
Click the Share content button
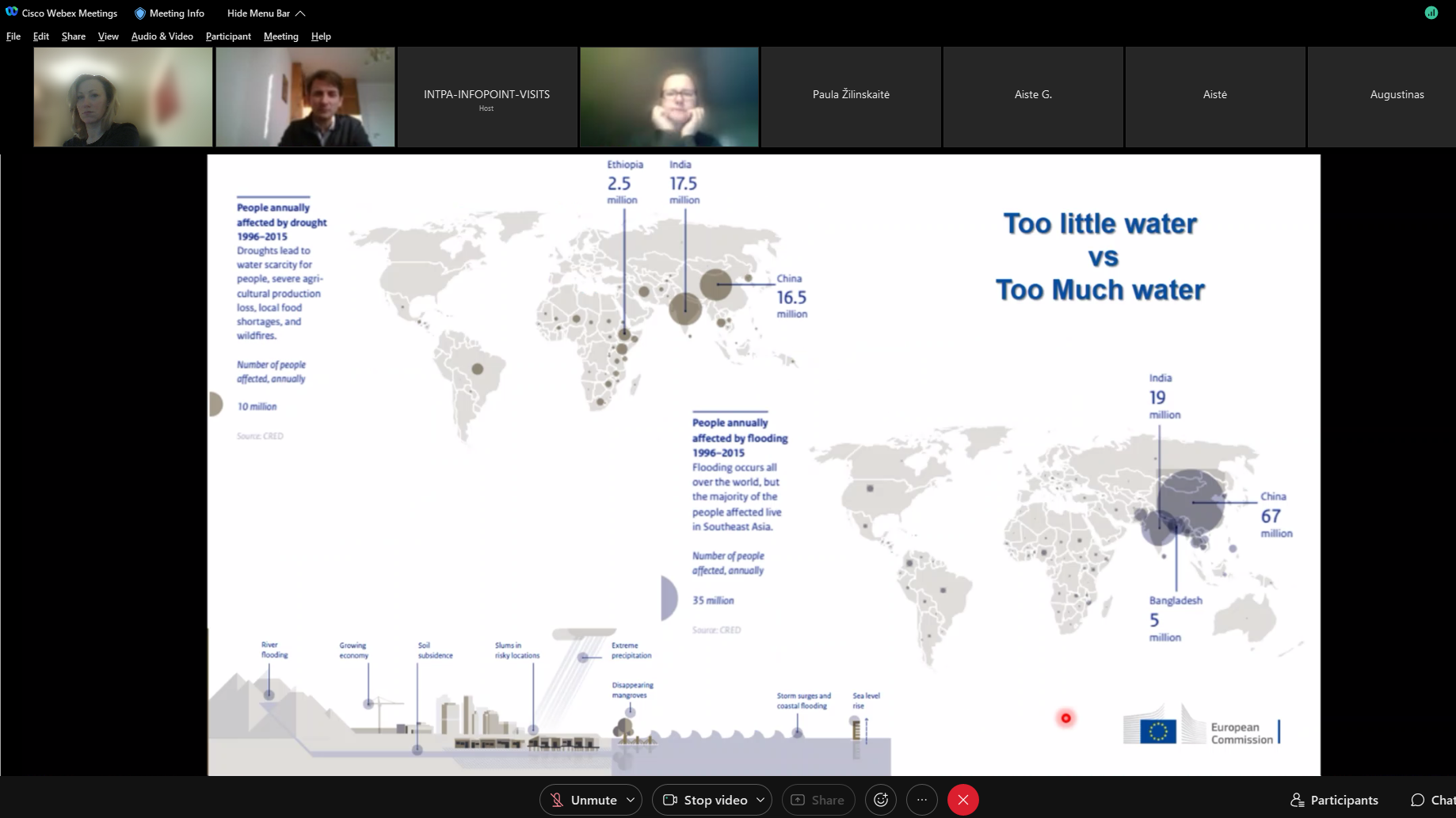coord(818,800)
